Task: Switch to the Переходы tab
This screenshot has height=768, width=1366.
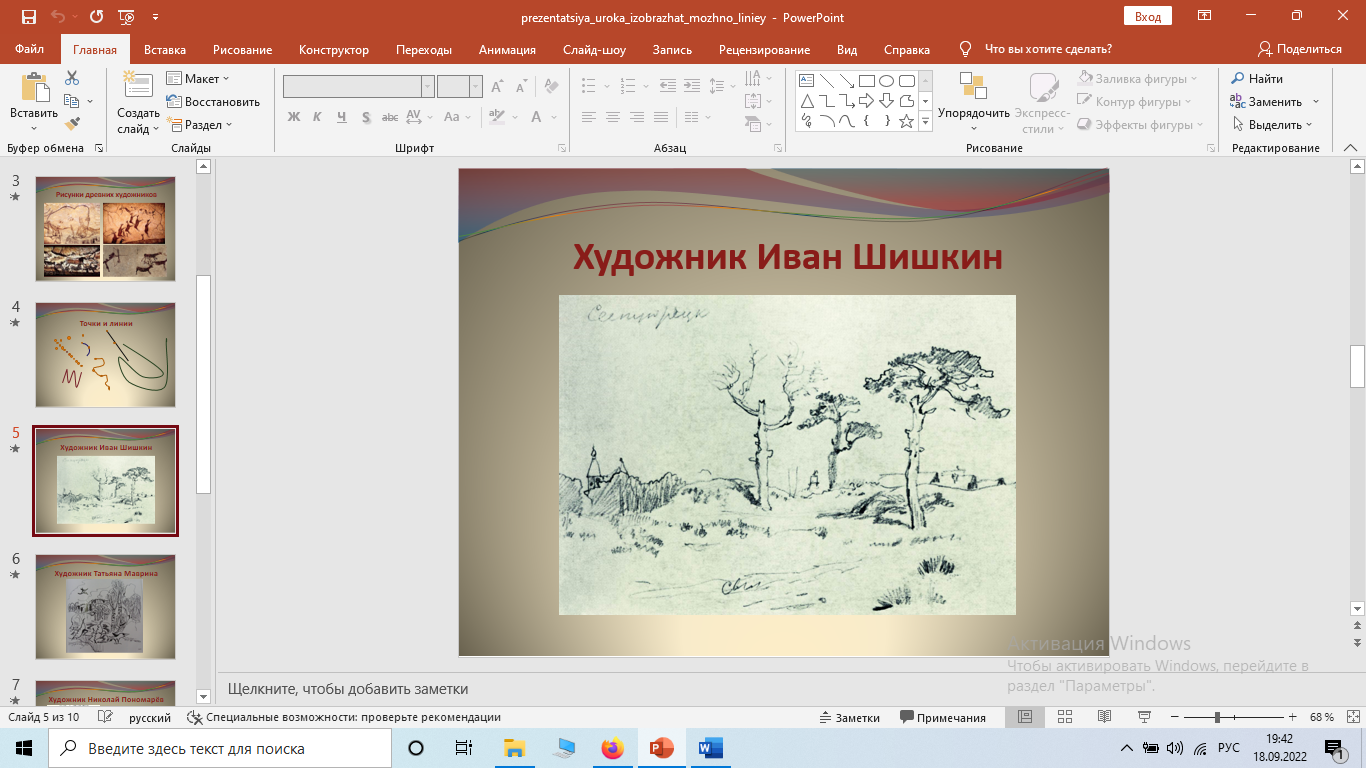Action: pos(424,49)
